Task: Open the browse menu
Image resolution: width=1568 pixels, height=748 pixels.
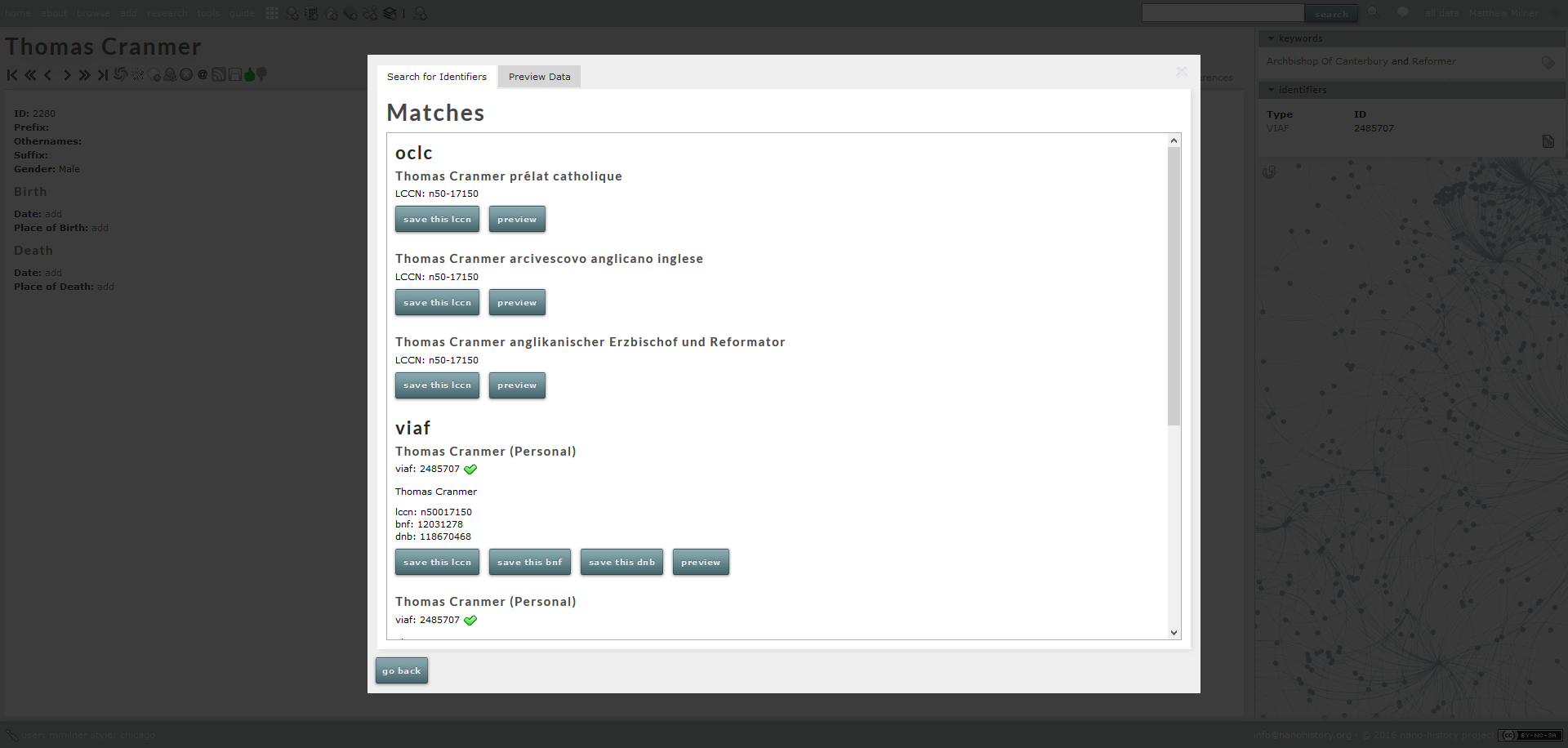Action: click(x=93, y=13)
